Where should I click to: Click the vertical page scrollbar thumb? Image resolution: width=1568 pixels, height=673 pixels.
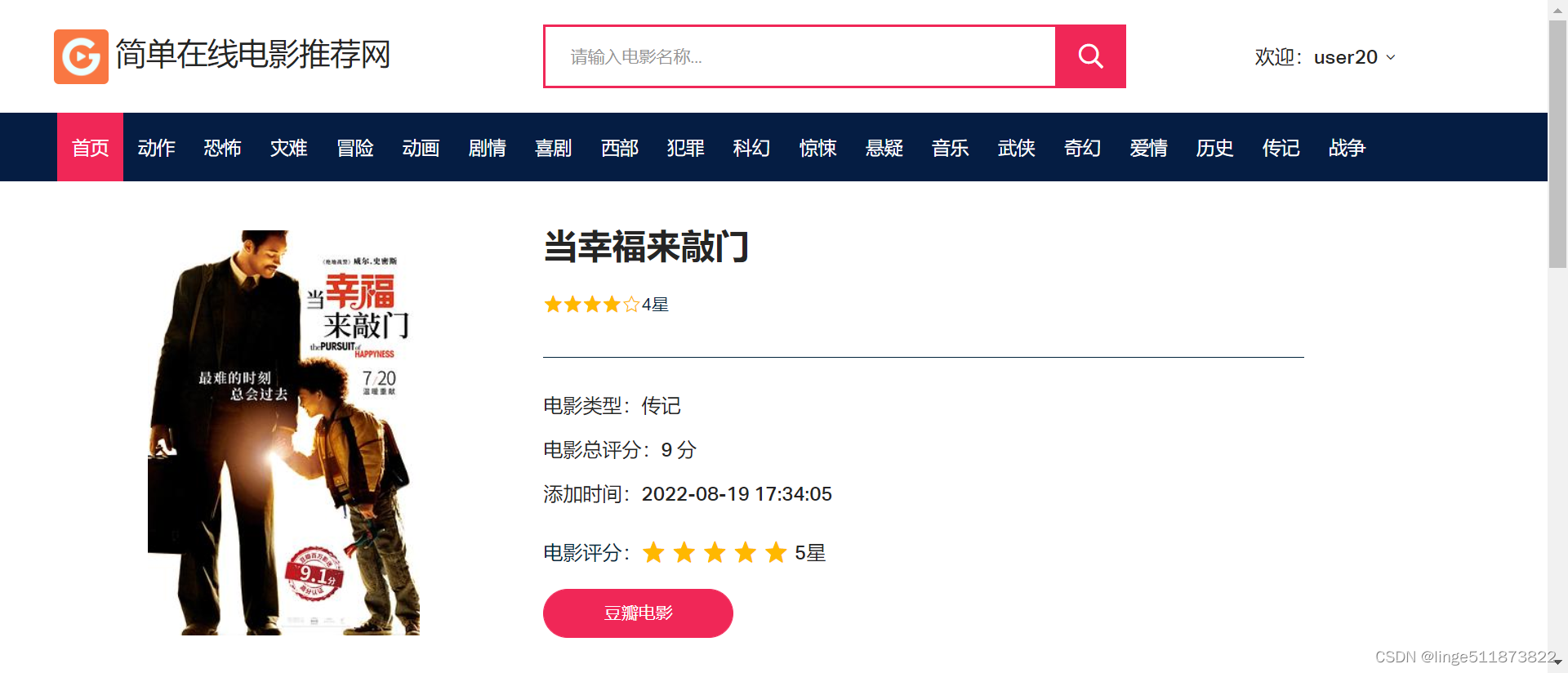(x=1558, y=144)
